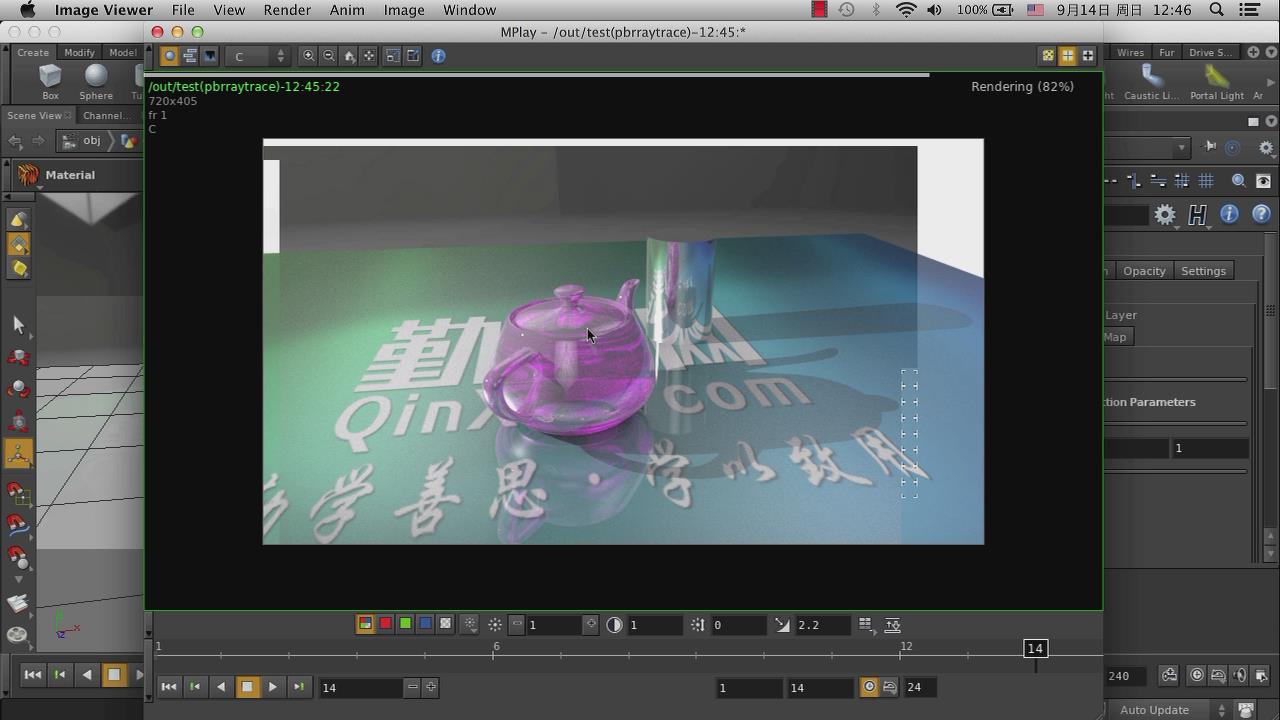This screenshot has height=720, width=1280.
Task: Toggle the realtime clock playback button
Action: 869,687
